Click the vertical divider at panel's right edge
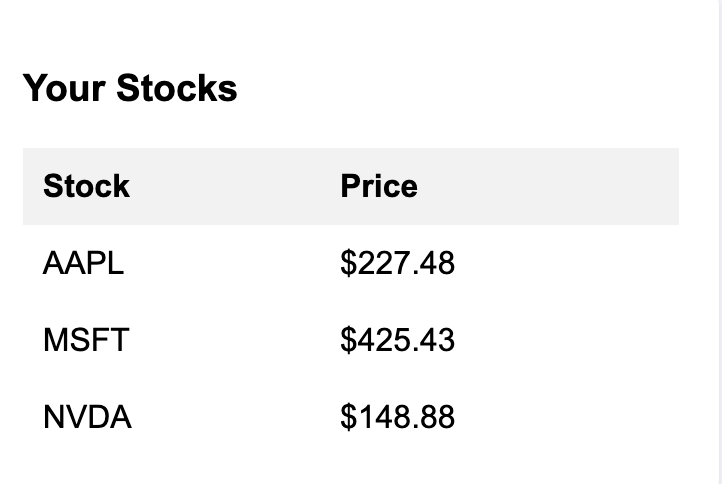The image size is (722, 484). pos(719,240)
